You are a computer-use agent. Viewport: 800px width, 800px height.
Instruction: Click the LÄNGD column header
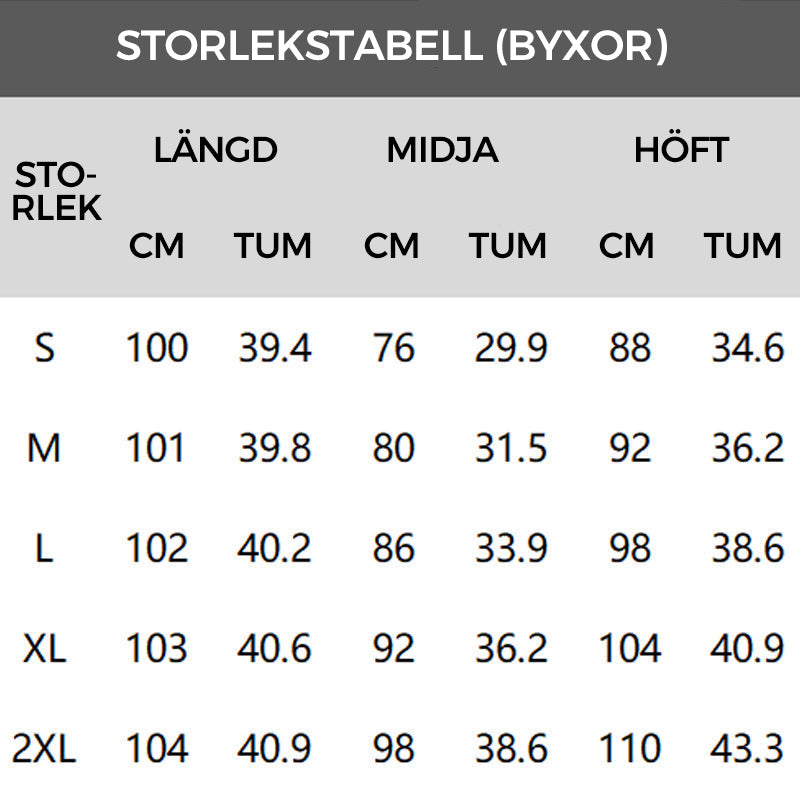[x=215, y=150]
